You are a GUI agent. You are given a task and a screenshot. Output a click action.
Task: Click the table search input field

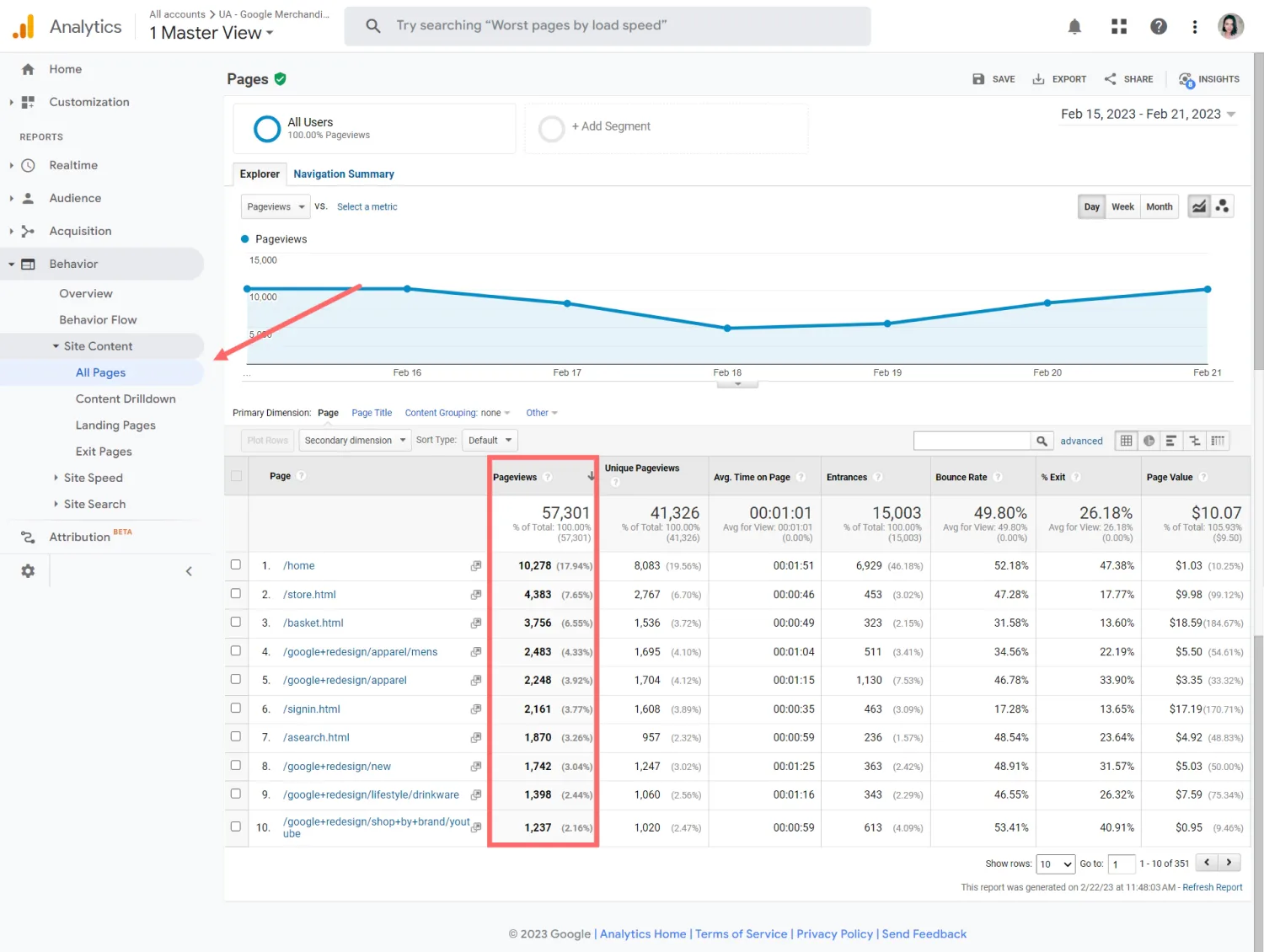click(x=972, y=441)
